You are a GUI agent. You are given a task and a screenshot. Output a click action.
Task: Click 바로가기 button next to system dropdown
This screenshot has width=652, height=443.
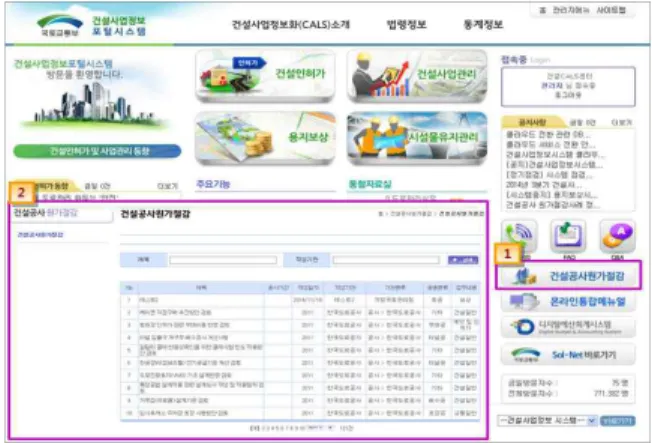click(618, 421)
